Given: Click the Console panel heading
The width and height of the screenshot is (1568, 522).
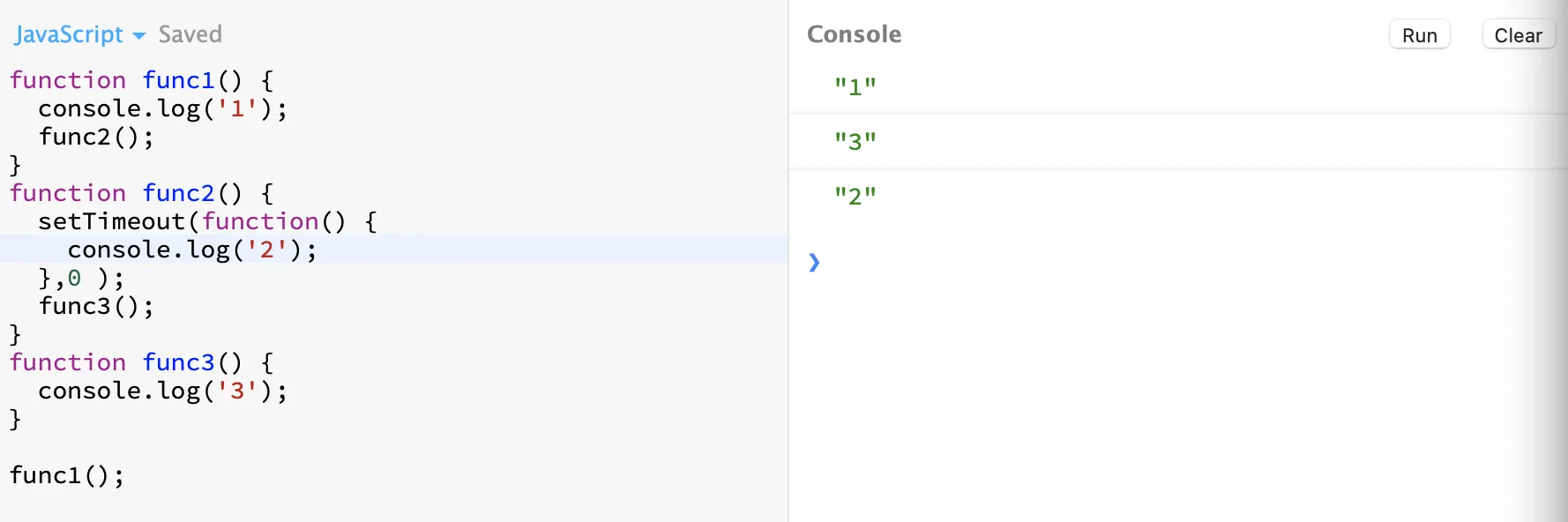Looking at the screenshot, I should [854, 34].
